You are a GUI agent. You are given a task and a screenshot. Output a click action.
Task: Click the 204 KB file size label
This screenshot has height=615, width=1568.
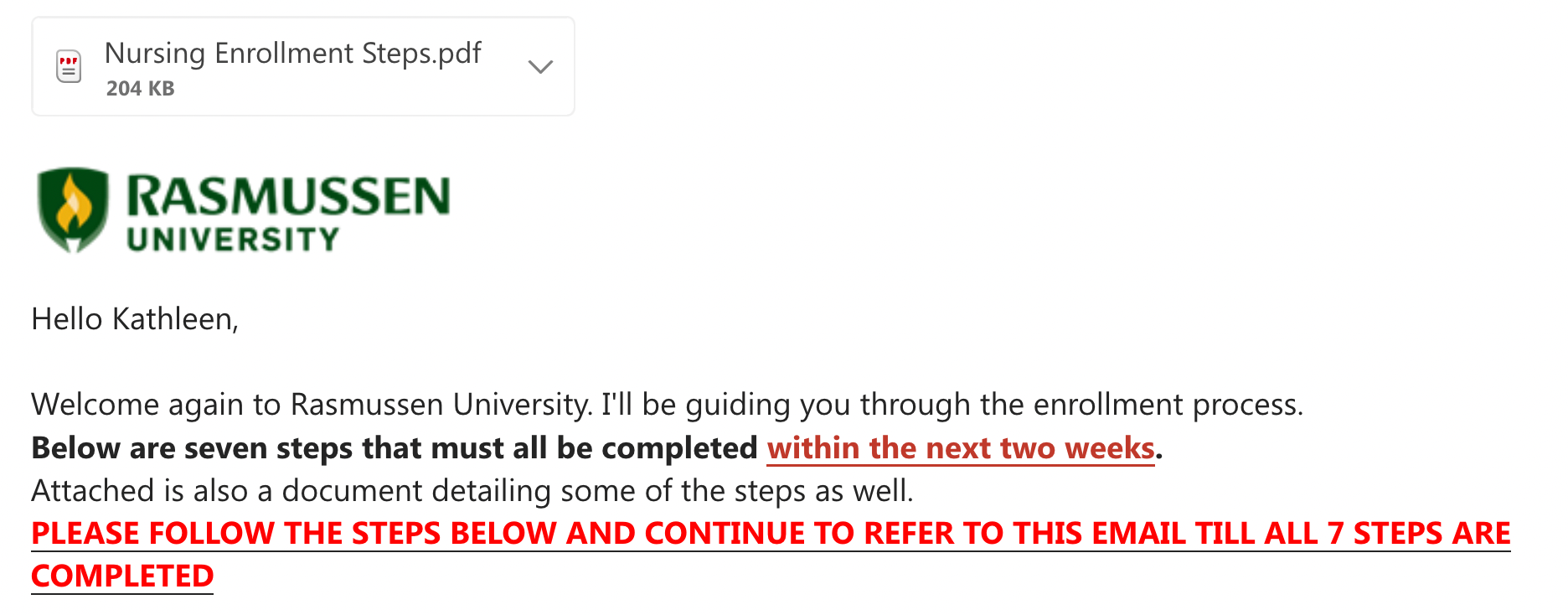[x=140, y=89]
